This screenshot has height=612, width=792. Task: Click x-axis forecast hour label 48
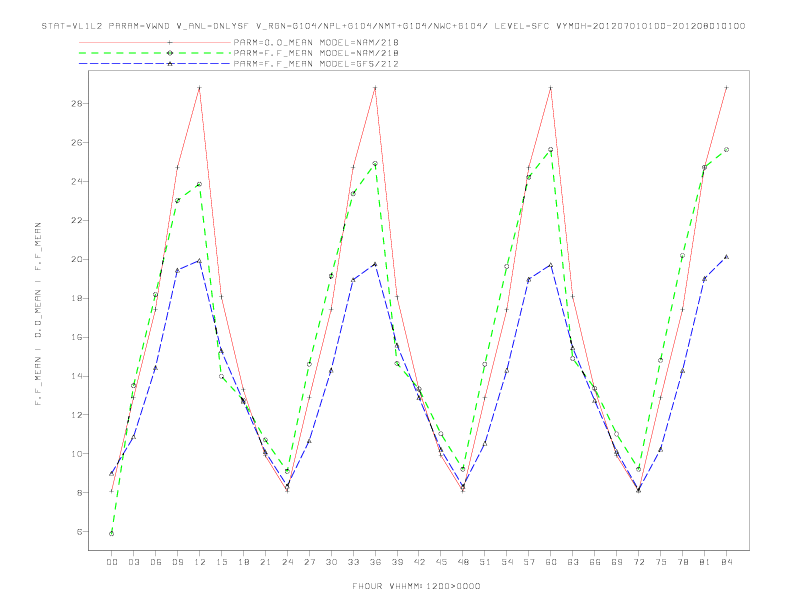pos(463,562)
